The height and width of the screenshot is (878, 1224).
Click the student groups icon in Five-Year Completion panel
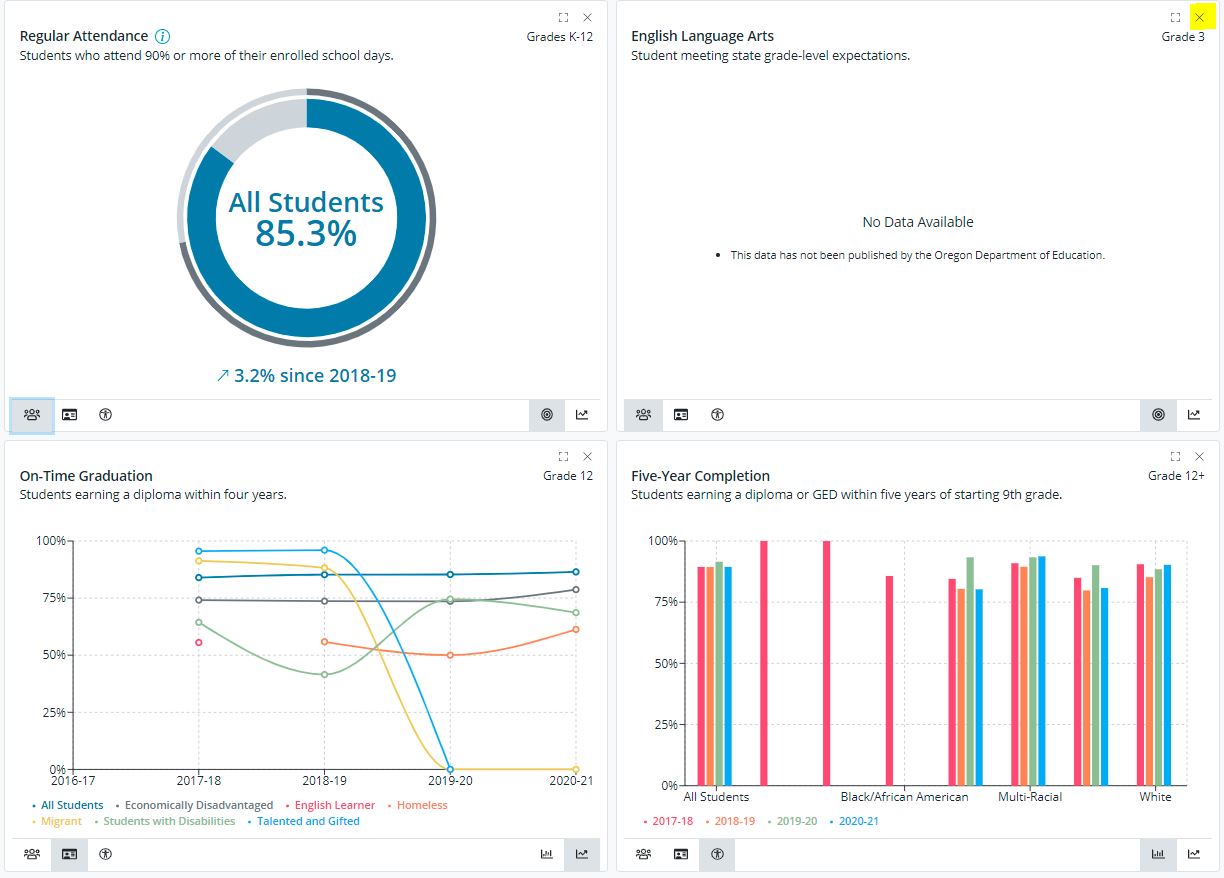coord(643,854)
